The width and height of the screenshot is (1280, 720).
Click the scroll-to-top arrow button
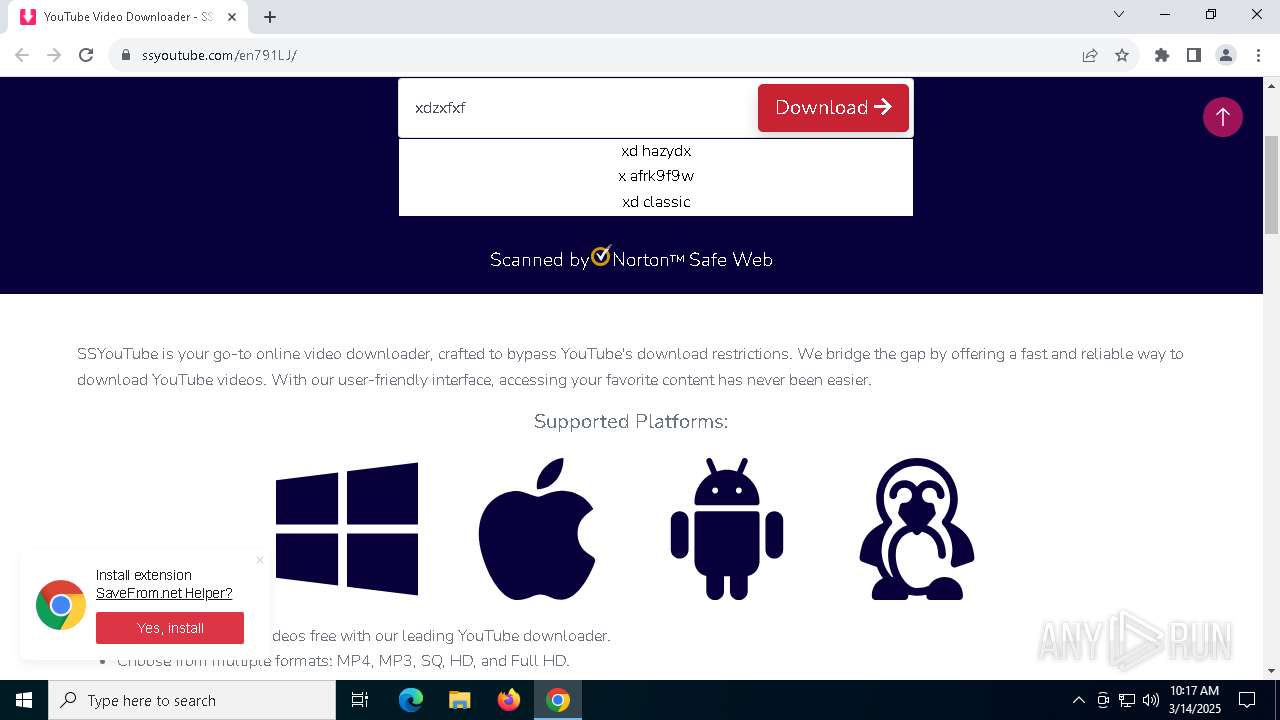coord(1222,117)
